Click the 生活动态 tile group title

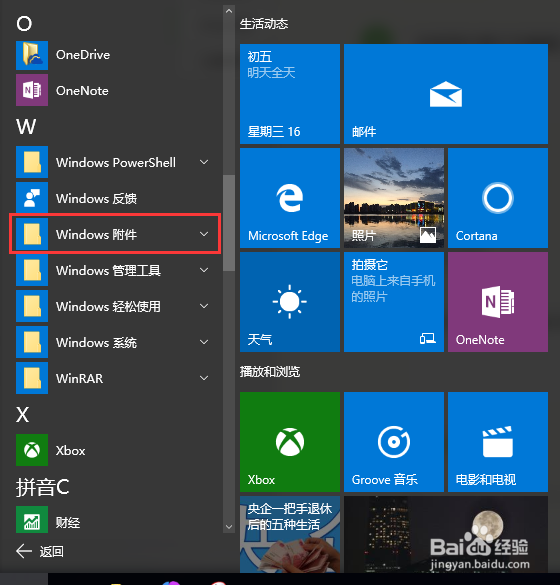(x=264, y=24)
